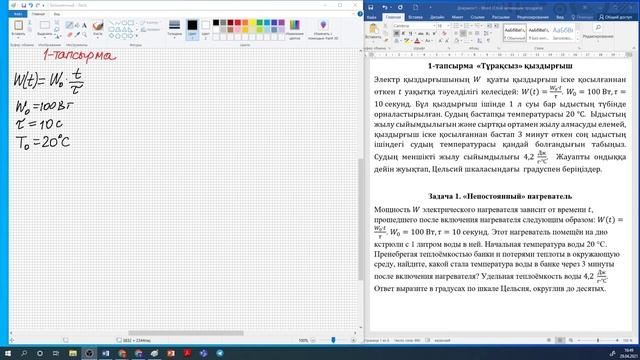The height and width of the screenshot is (360, 640).
Task: Pick the green color swatch in Paint
Action: coord(260,22)
